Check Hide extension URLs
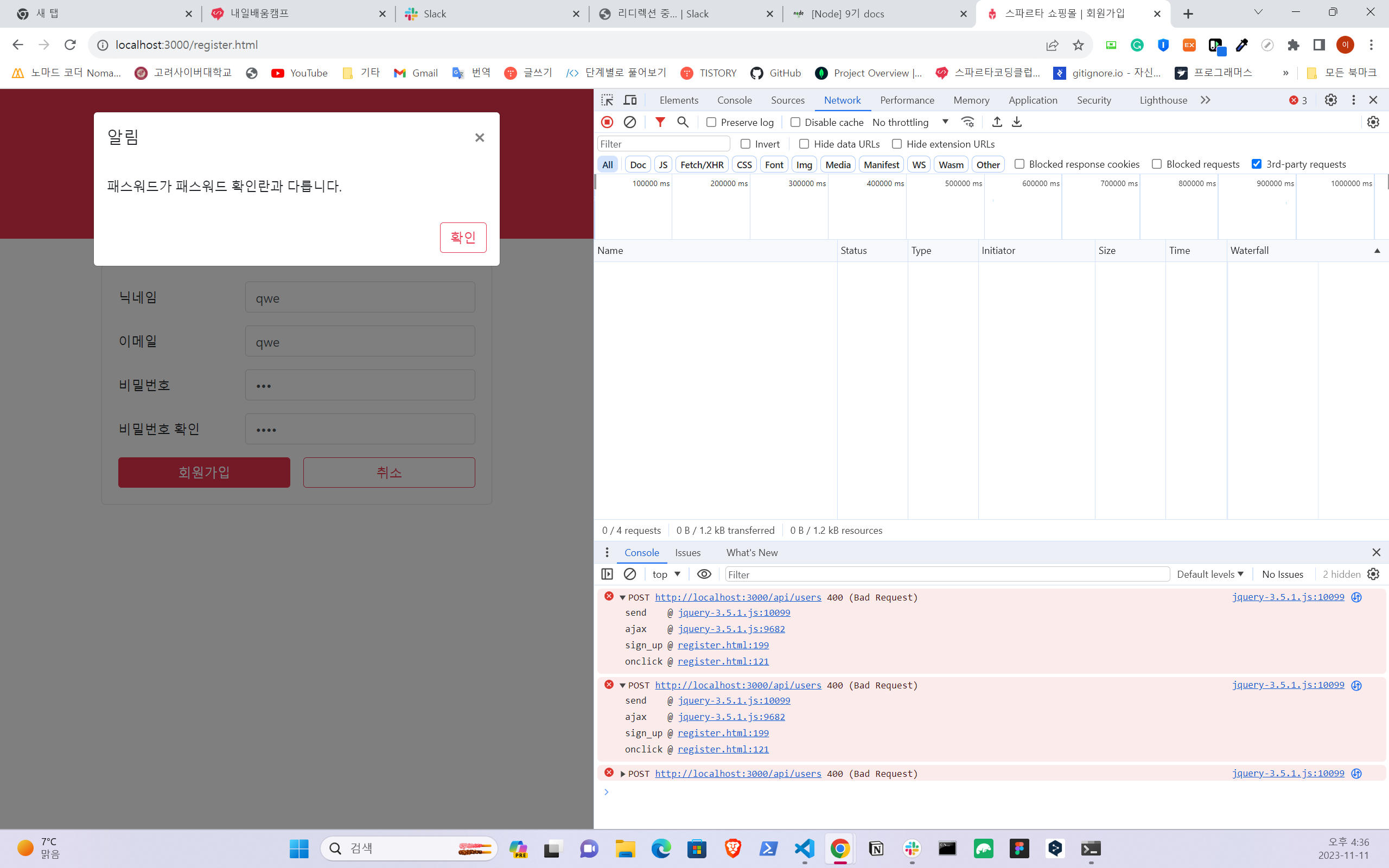The image size is (1389, 868). [x=896, y=144]
